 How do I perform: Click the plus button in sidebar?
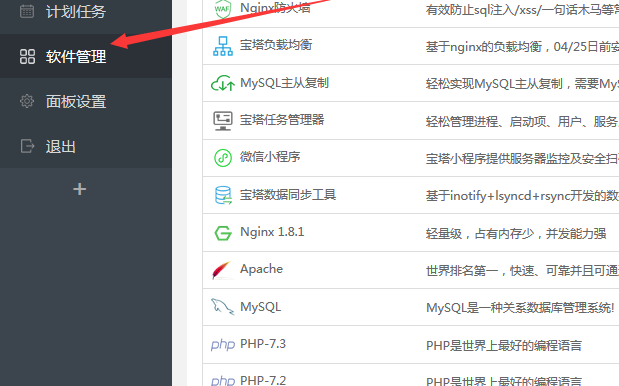79,189
